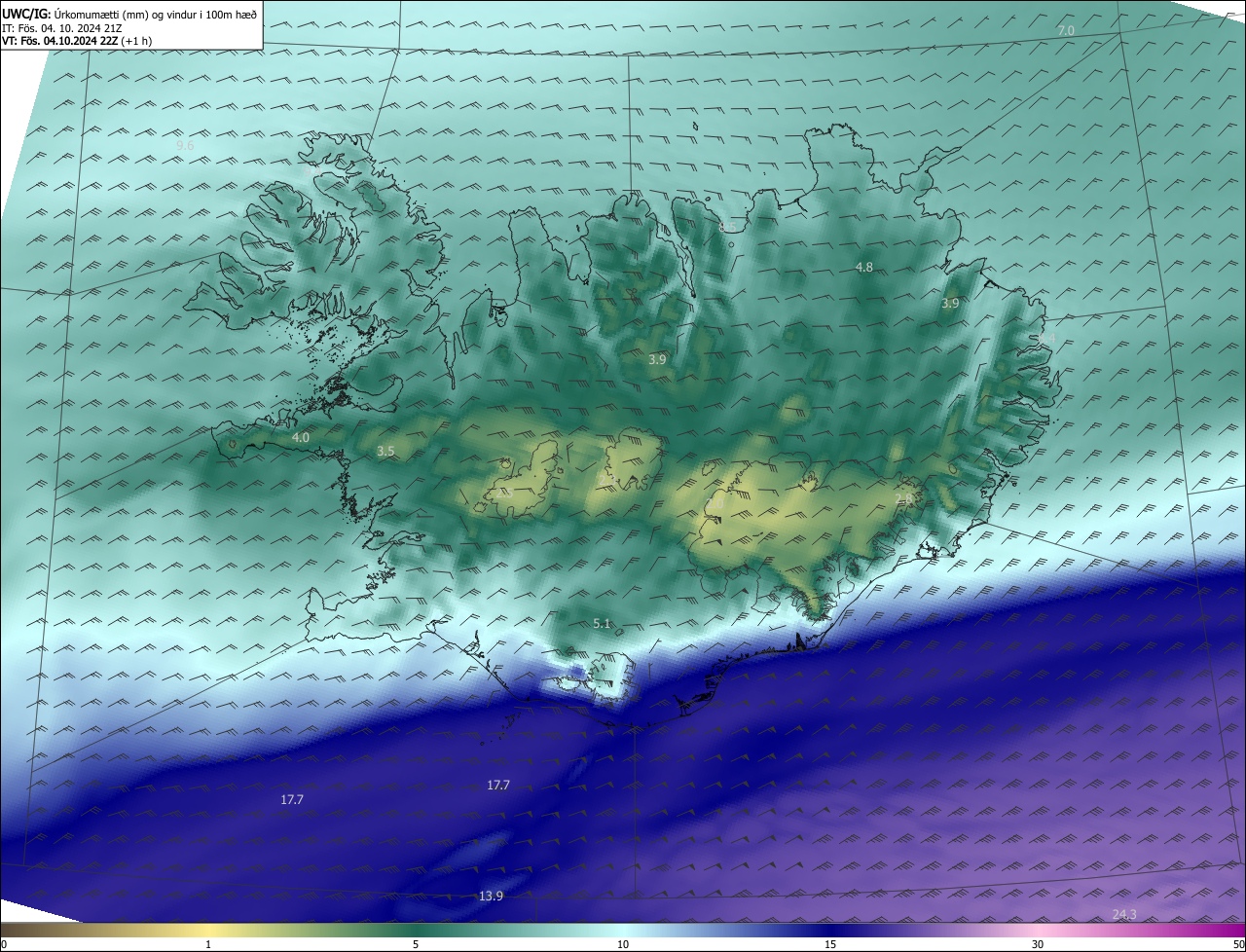Click tick label 30 on the colour scale
Screen dimensions: 1246x952
click(x=1038, y=945)
